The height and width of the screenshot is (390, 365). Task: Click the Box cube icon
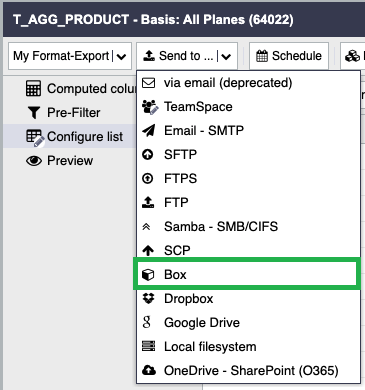(148, 275)
